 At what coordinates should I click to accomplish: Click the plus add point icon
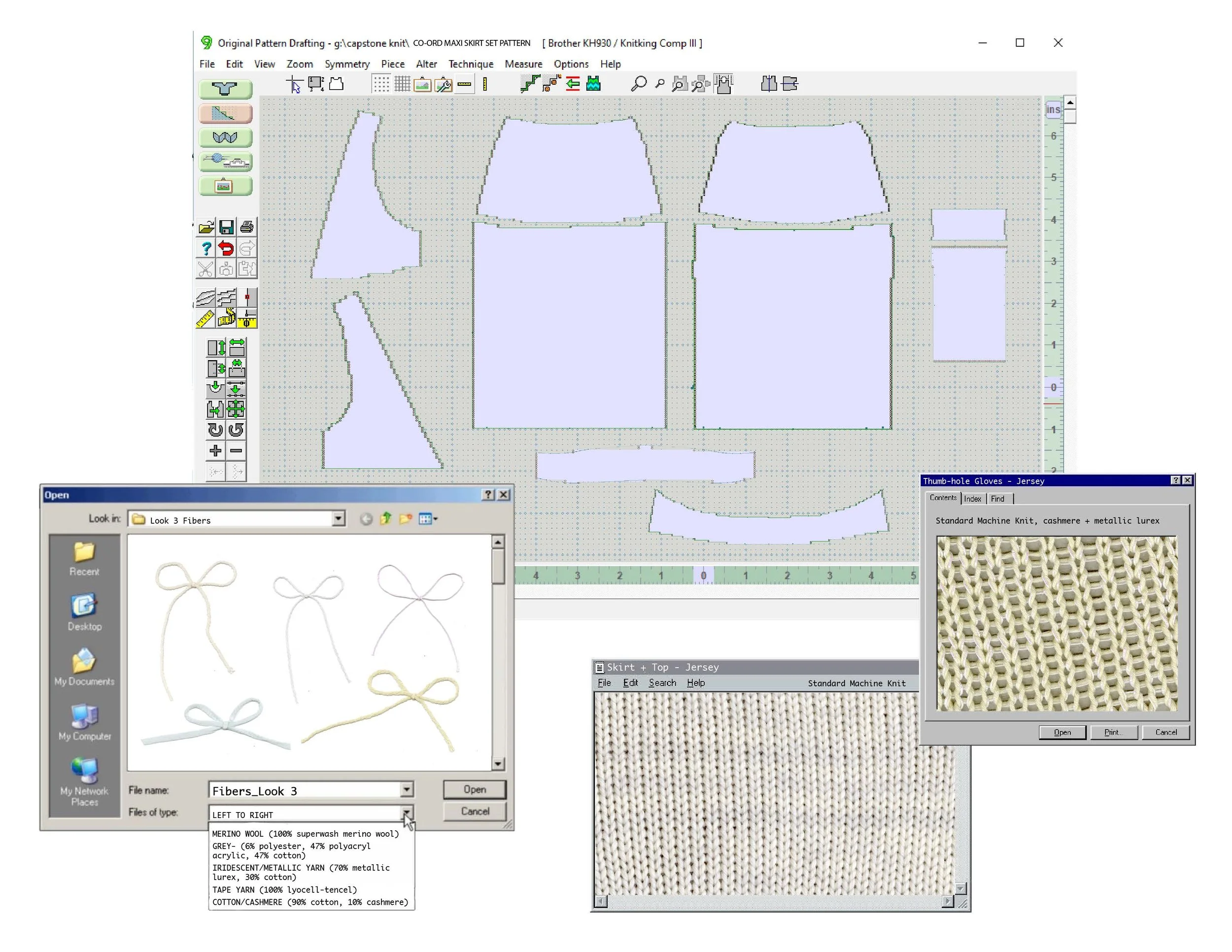click(215, 450)
